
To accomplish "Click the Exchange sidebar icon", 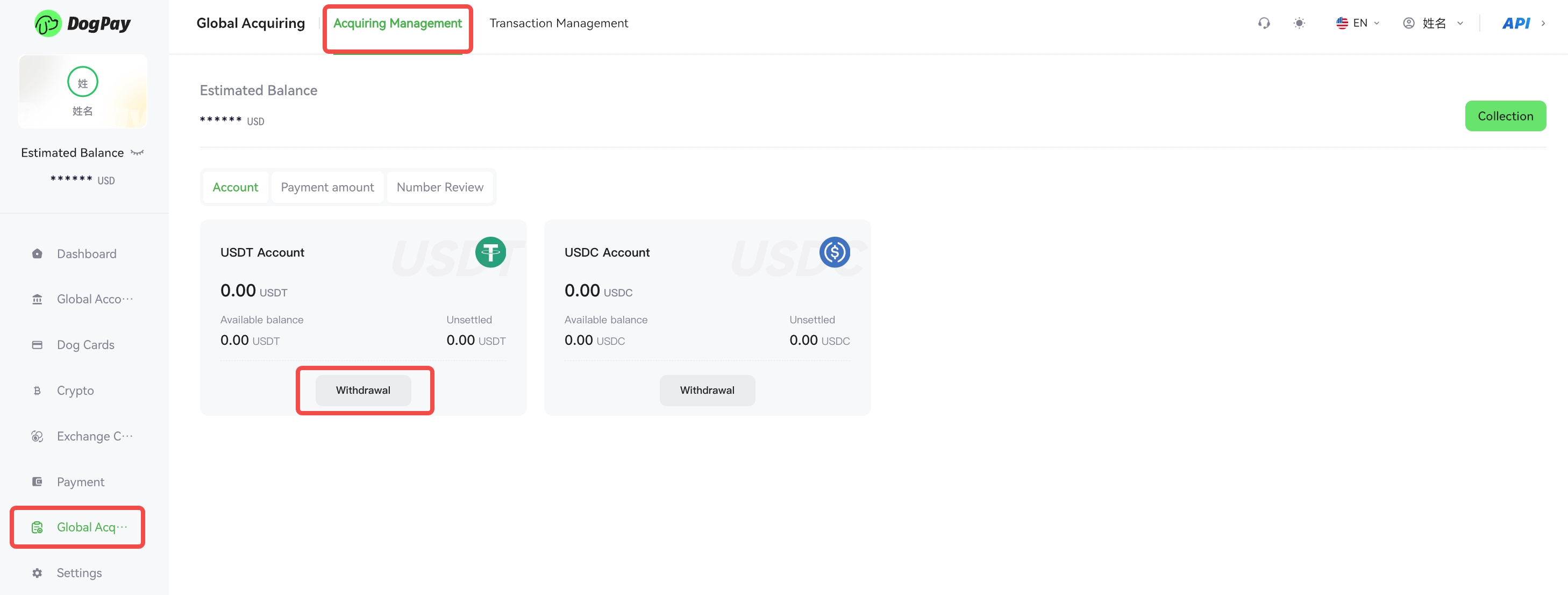I will point(37,437).
